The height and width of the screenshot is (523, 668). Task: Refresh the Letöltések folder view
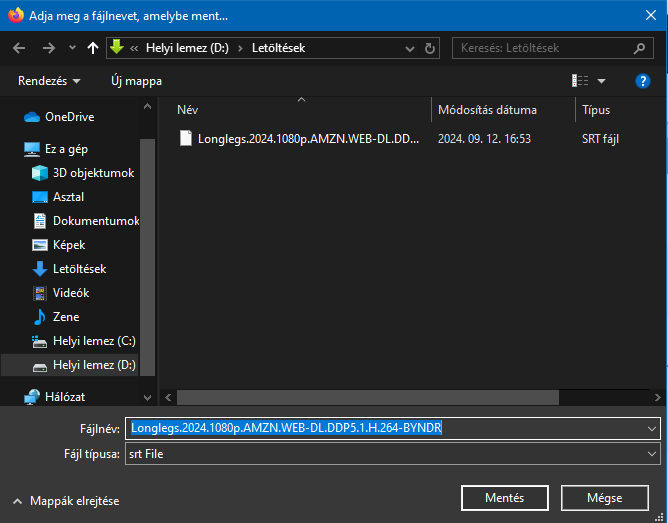[430, 49]
